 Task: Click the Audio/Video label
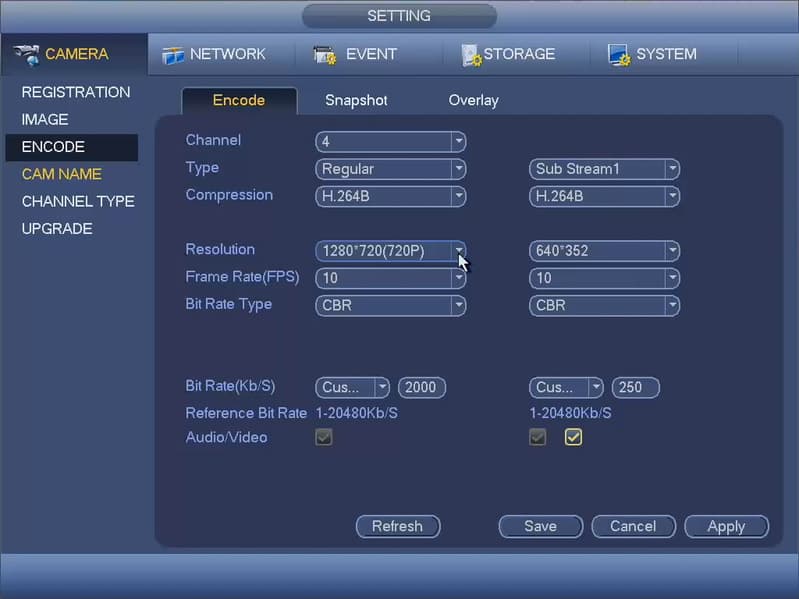click(x=227, y=438)
